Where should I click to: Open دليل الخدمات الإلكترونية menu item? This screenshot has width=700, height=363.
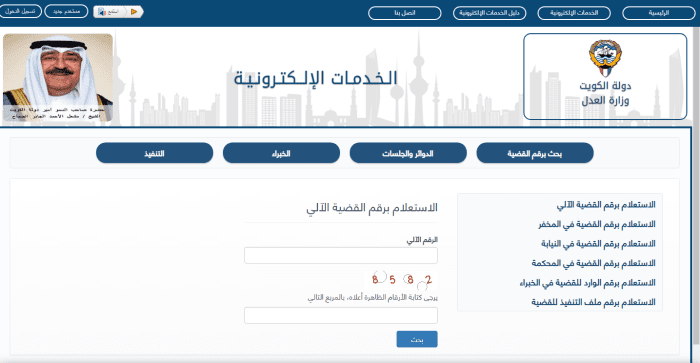pyautogui.click(x=489, y=13)
